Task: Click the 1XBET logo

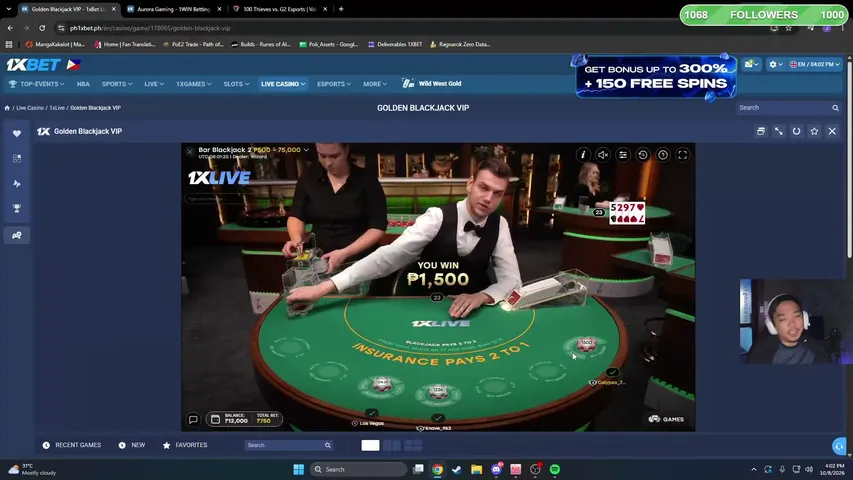Action: click(33, 65)
